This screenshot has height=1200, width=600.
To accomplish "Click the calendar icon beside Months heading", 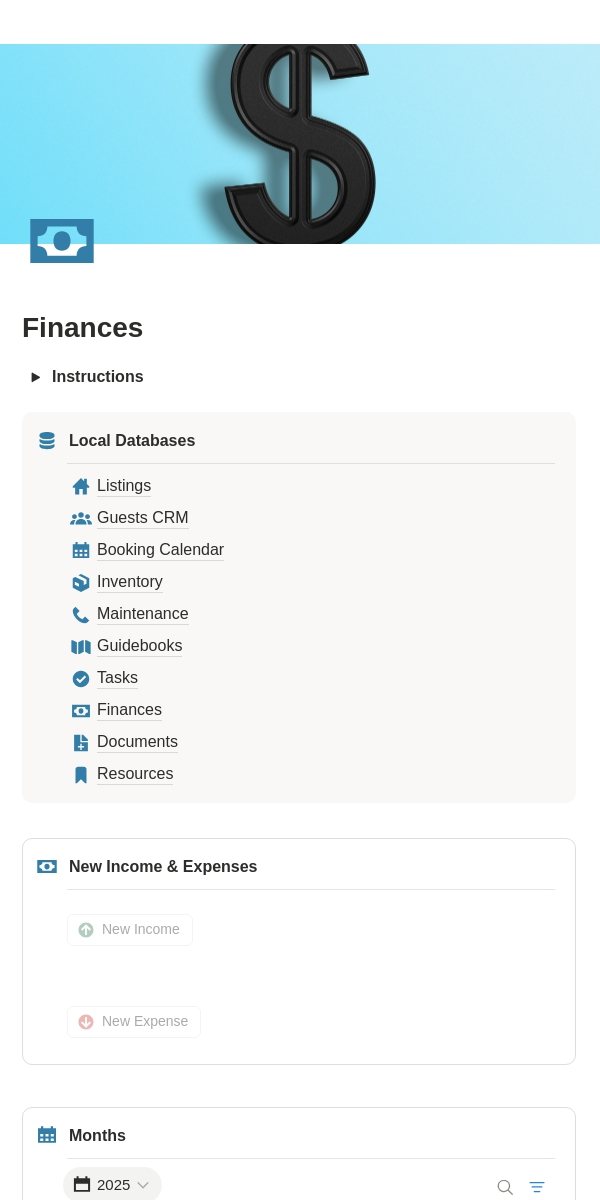I will [x=47, y=1135].
